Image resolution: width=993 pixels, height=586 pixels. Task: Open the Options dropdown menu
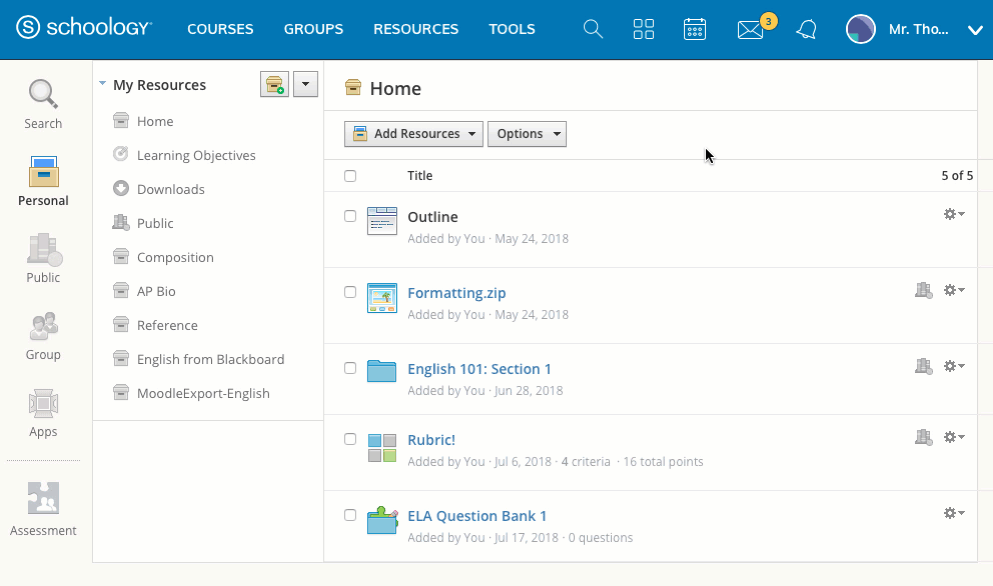526,134
